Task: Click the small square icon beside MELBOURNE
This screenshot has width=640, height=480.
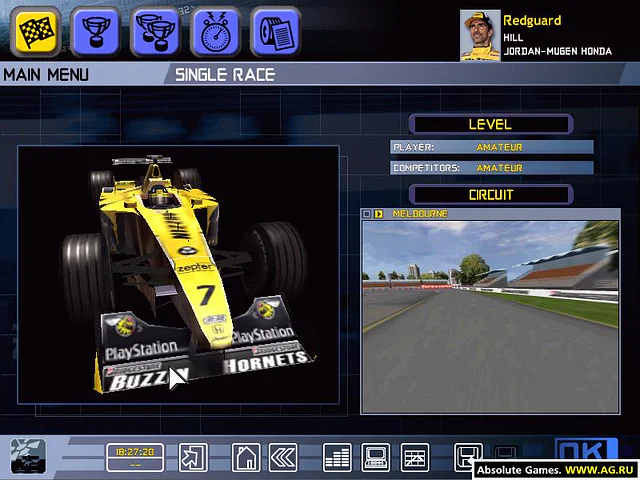Action: pos(367,214)
